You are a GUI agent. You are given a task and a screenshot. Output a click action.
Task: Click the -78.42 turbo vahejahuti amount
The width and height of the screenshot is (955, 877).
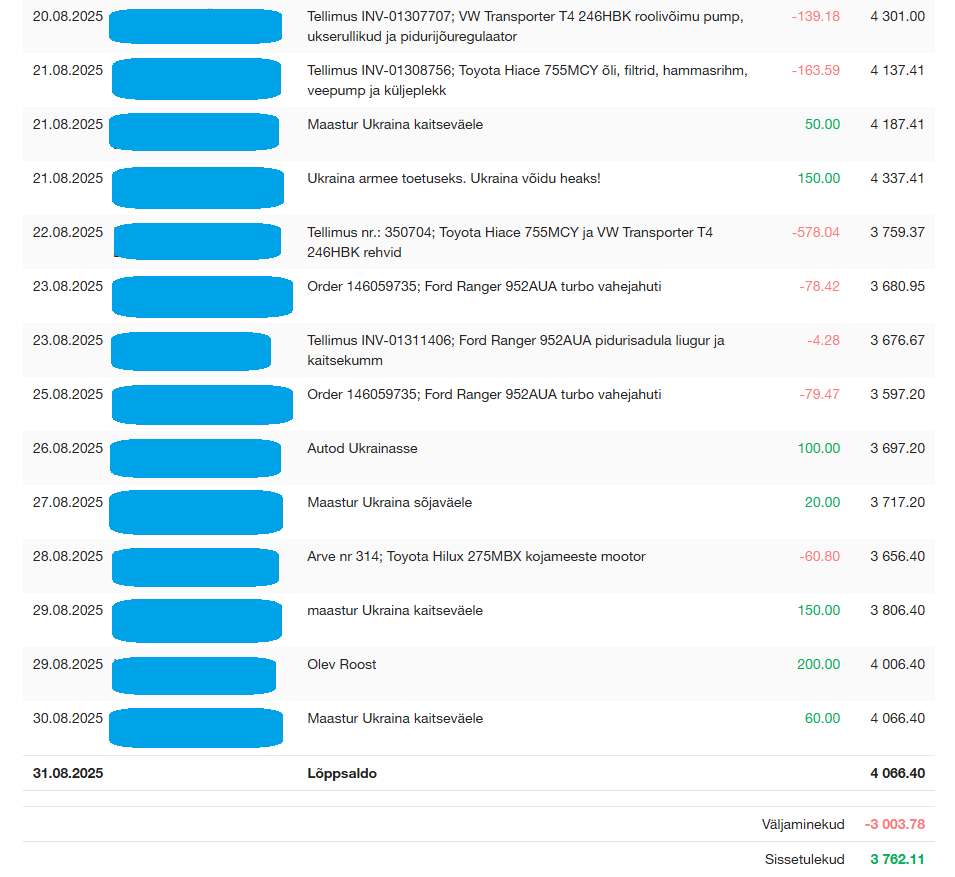point(819,287)
